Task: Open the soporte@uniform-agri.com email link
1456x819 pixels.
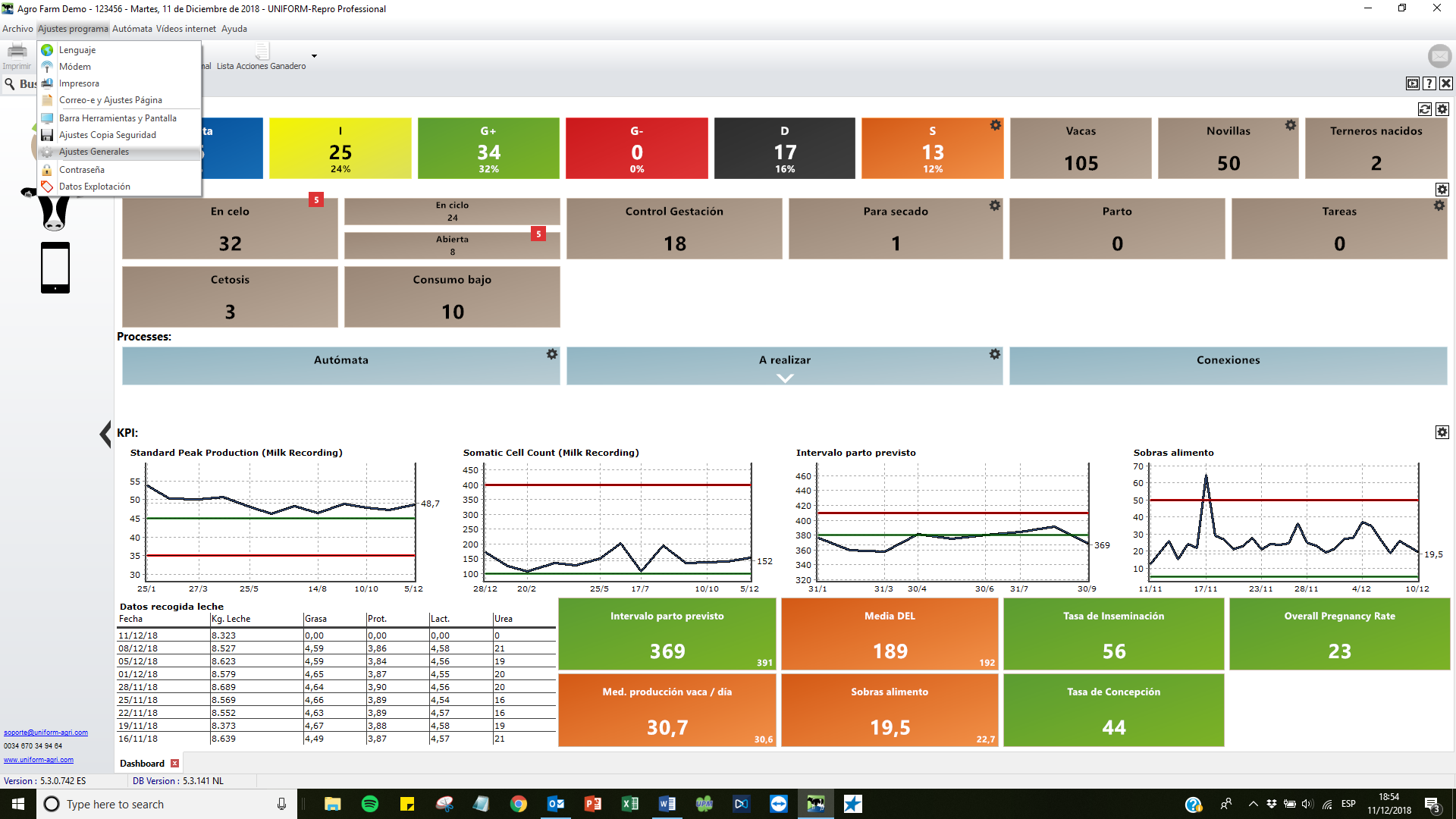Action: click(45, 733)
